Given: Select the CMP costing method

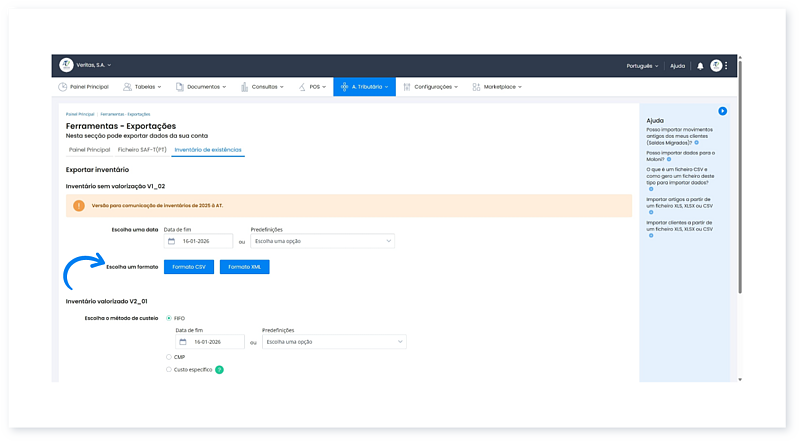Looking at the screenshot, I should pos(168,356).
